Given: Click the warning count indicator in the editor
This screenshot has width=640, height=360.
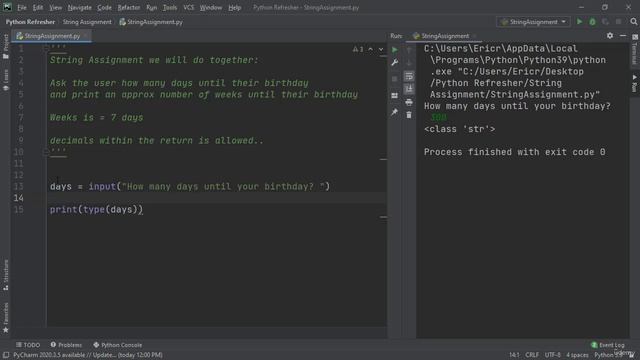Looking at the screenshot, I should pyautogui.click(x=358, y=49).
